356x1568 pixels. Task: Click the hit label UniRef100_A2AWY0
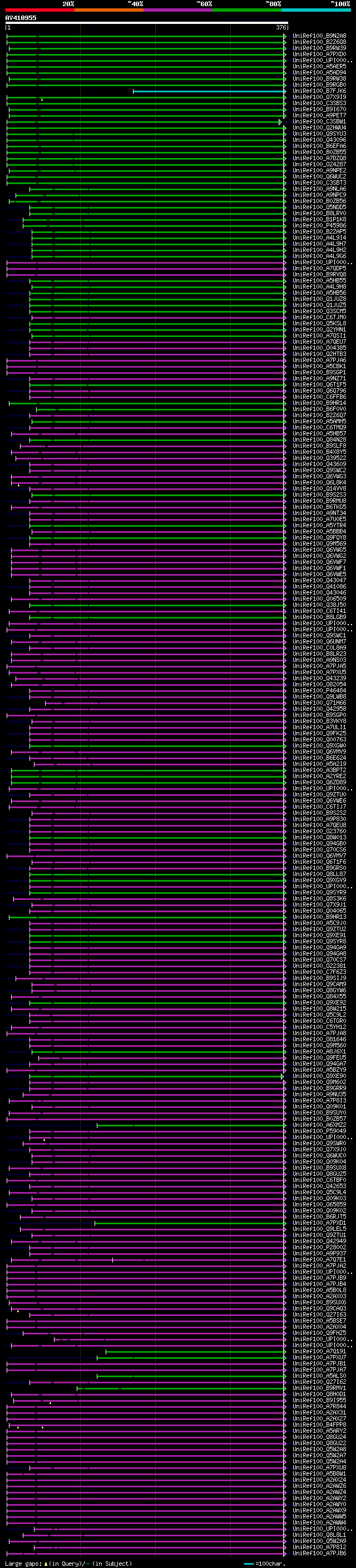319,1504
